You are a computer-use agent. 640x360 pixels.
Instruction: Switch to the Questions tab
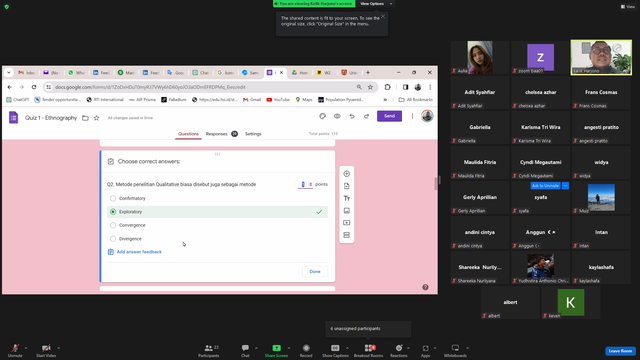click(188, 134)
